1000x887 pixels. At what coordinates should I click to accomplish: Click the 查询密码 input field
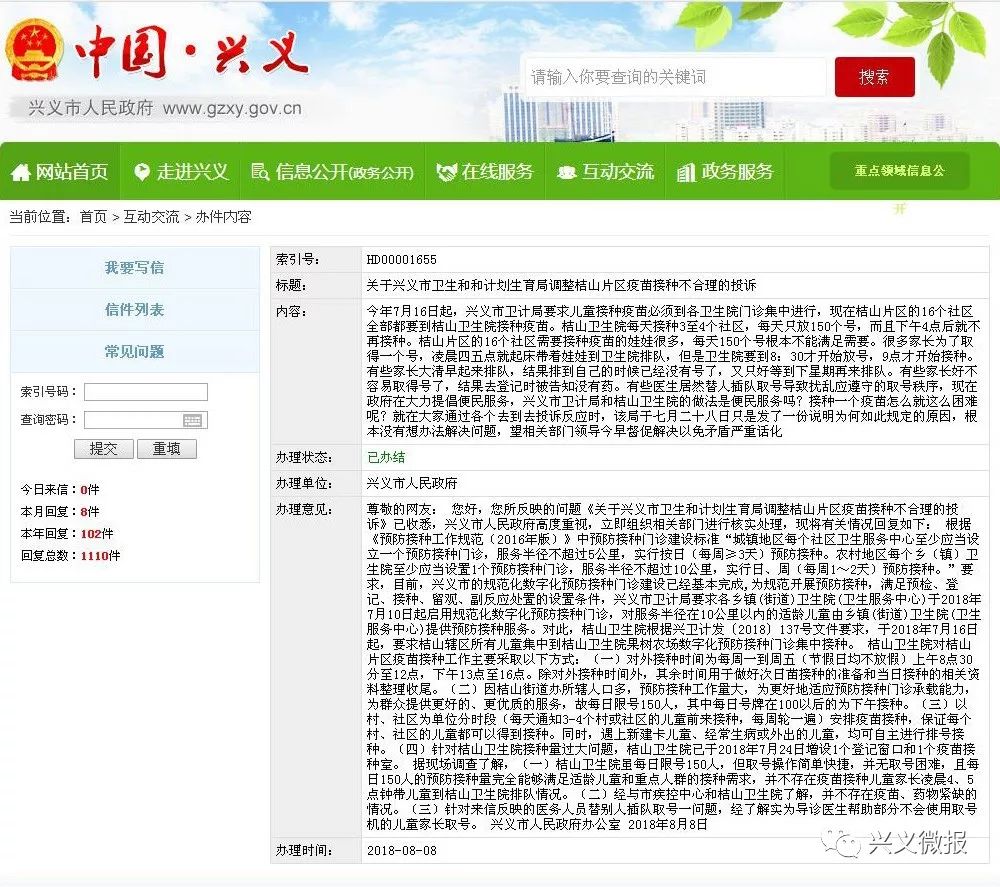click(133, 420)
